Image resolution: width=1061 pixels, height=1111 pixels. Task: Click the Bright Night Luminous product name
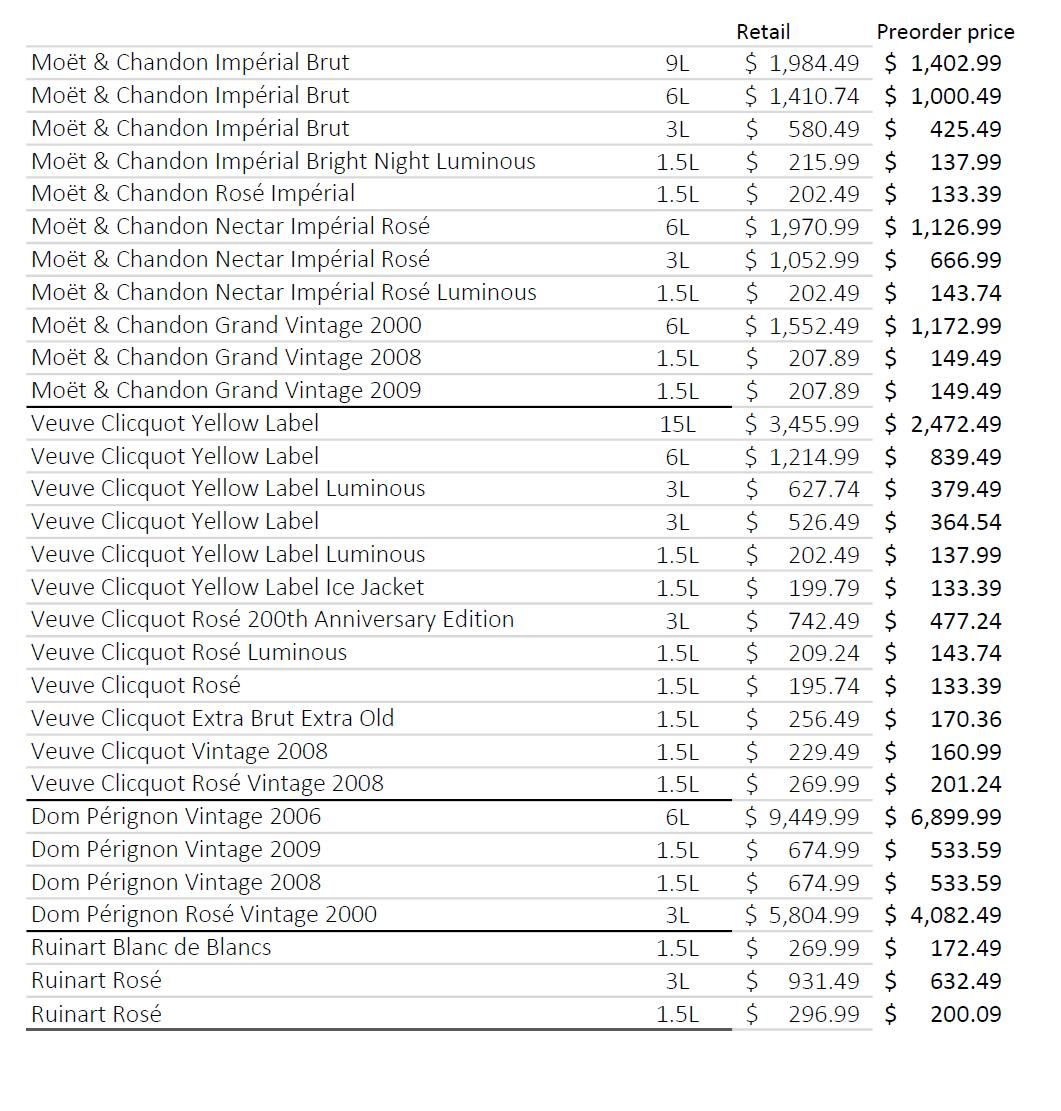click(x=283, y=161)
